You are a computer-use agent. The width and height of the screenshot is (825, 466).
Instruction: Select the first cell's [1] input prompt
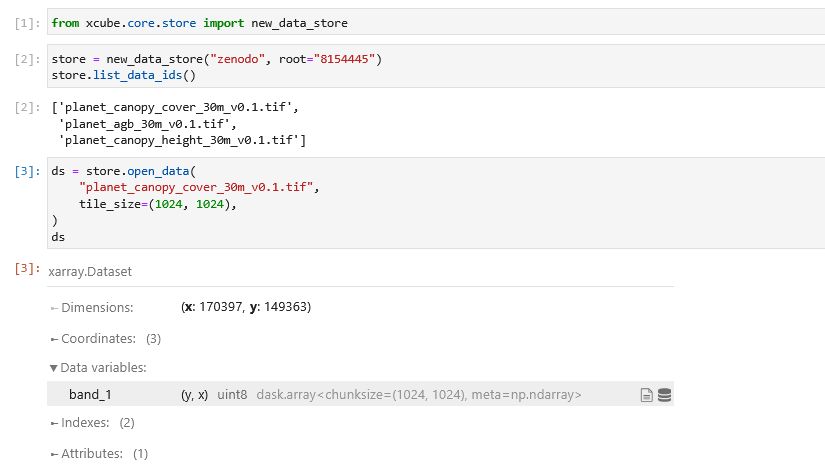tap(27, 22)
